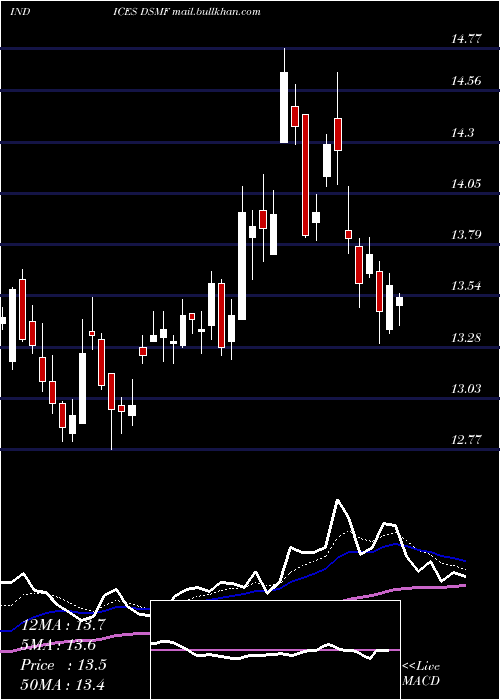
Task: Click the 13.03 price axis label
Action: [x=466, y=389]
